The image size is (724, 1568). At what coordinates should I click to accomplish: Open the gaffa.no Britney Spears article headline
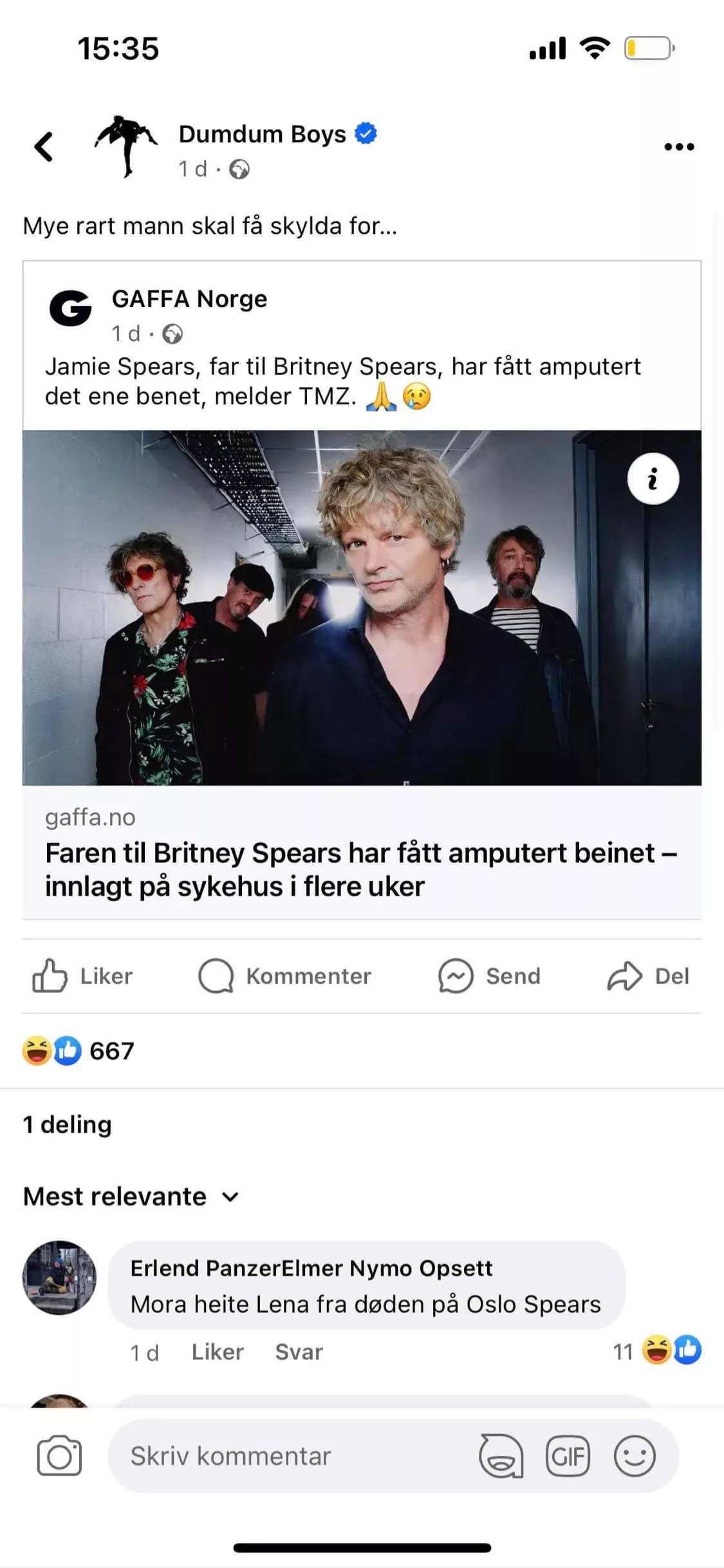[x=361, y=869]
